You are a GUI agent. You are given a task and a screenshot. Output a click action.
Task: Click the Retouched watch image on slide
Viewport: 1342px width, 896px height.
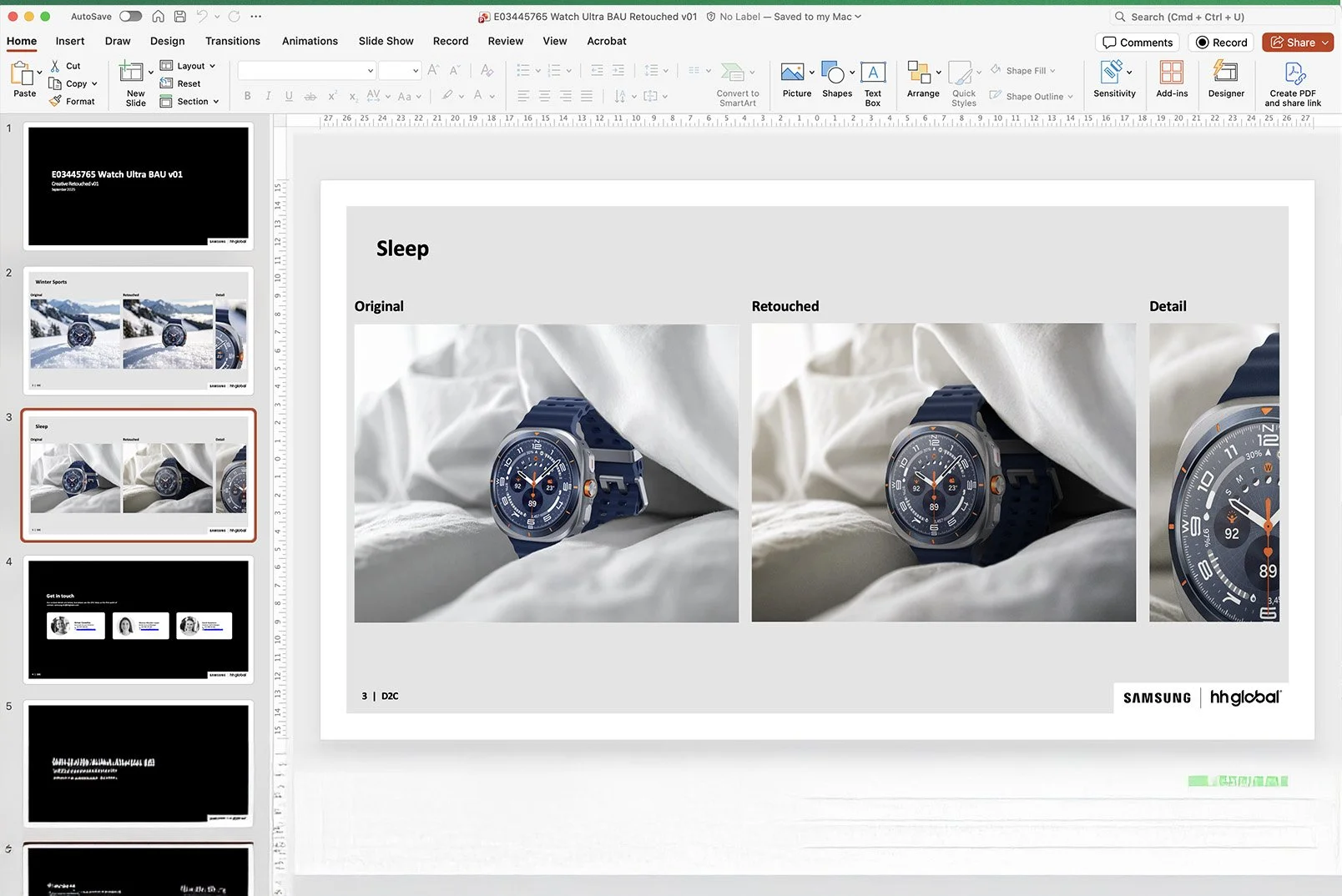943,472
